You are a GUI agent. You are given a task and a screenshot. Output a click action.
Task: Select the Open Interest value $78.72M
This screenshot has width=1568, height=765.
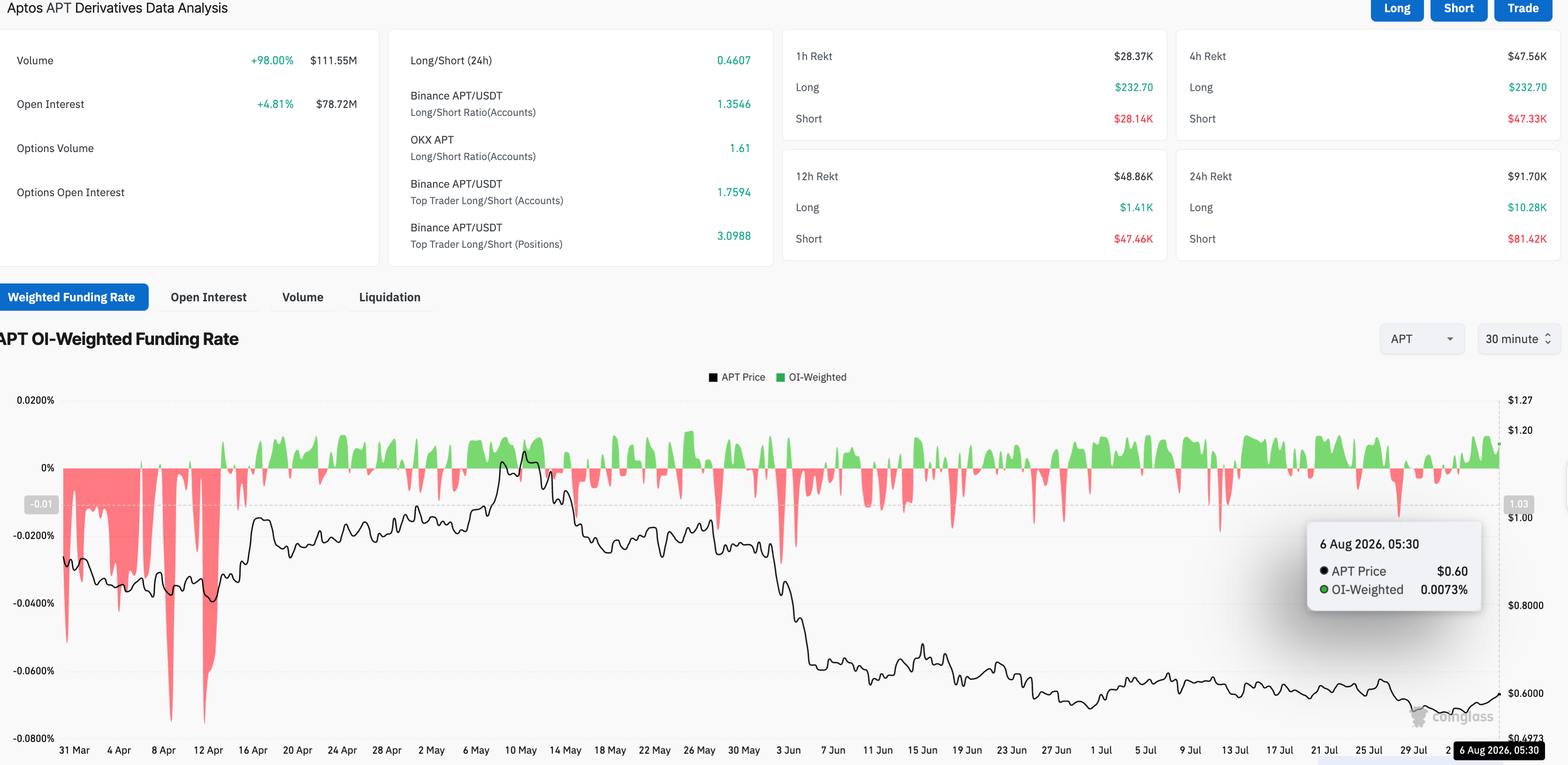pyautogui.click(x=336, y=104)
